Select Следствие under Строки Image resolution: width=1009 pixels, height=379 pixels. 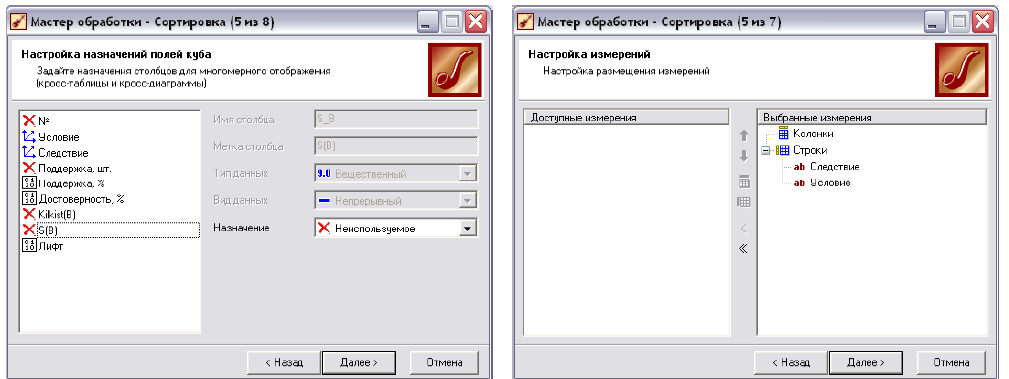(x=834, y=167)
